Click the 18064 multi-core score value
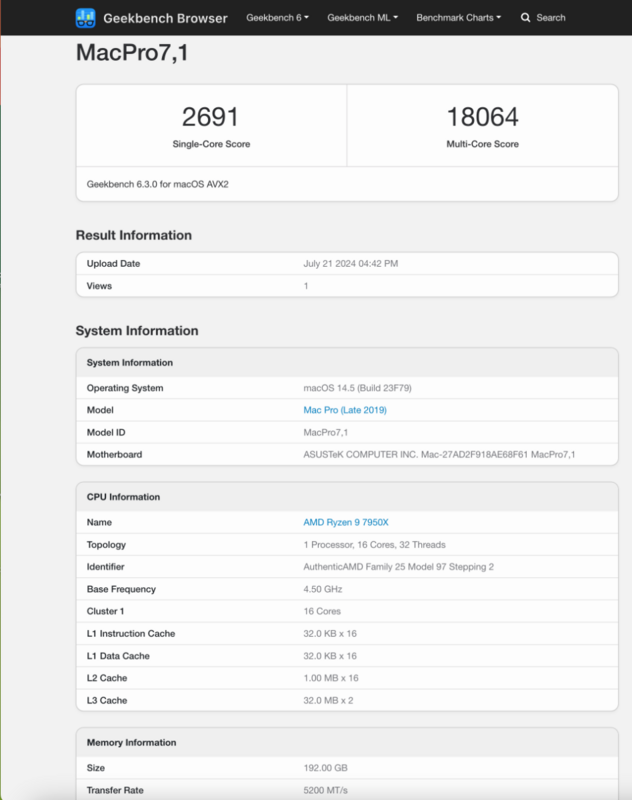This screenshot has height=800, width=632. click(482, 117)
